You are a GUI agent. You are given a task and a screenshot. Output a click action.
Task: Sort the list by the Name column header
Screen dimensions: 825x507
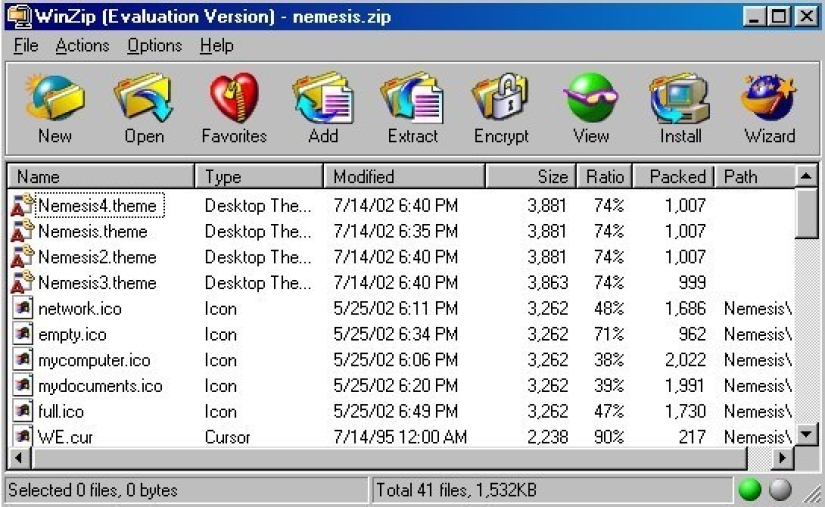100,177
